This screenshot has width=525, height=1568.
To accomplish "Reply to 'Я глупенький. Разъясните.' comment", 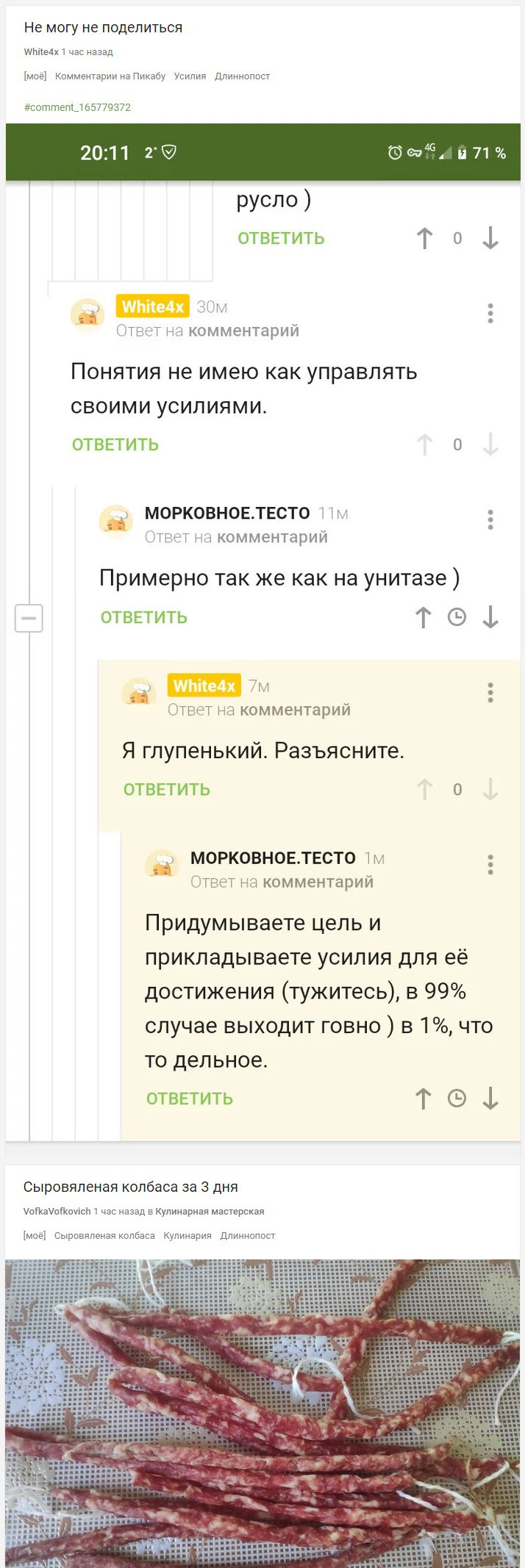I will [167, 789].
